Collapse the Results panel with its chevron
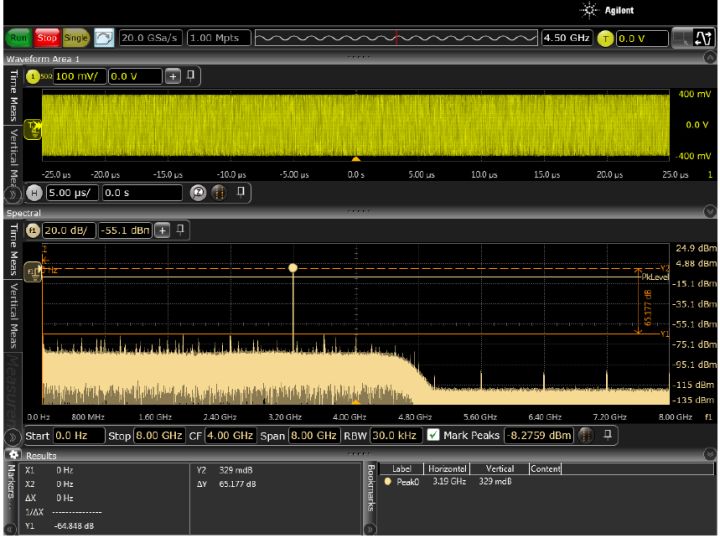This screenshot has width=720, height=538. pos(710,455)
